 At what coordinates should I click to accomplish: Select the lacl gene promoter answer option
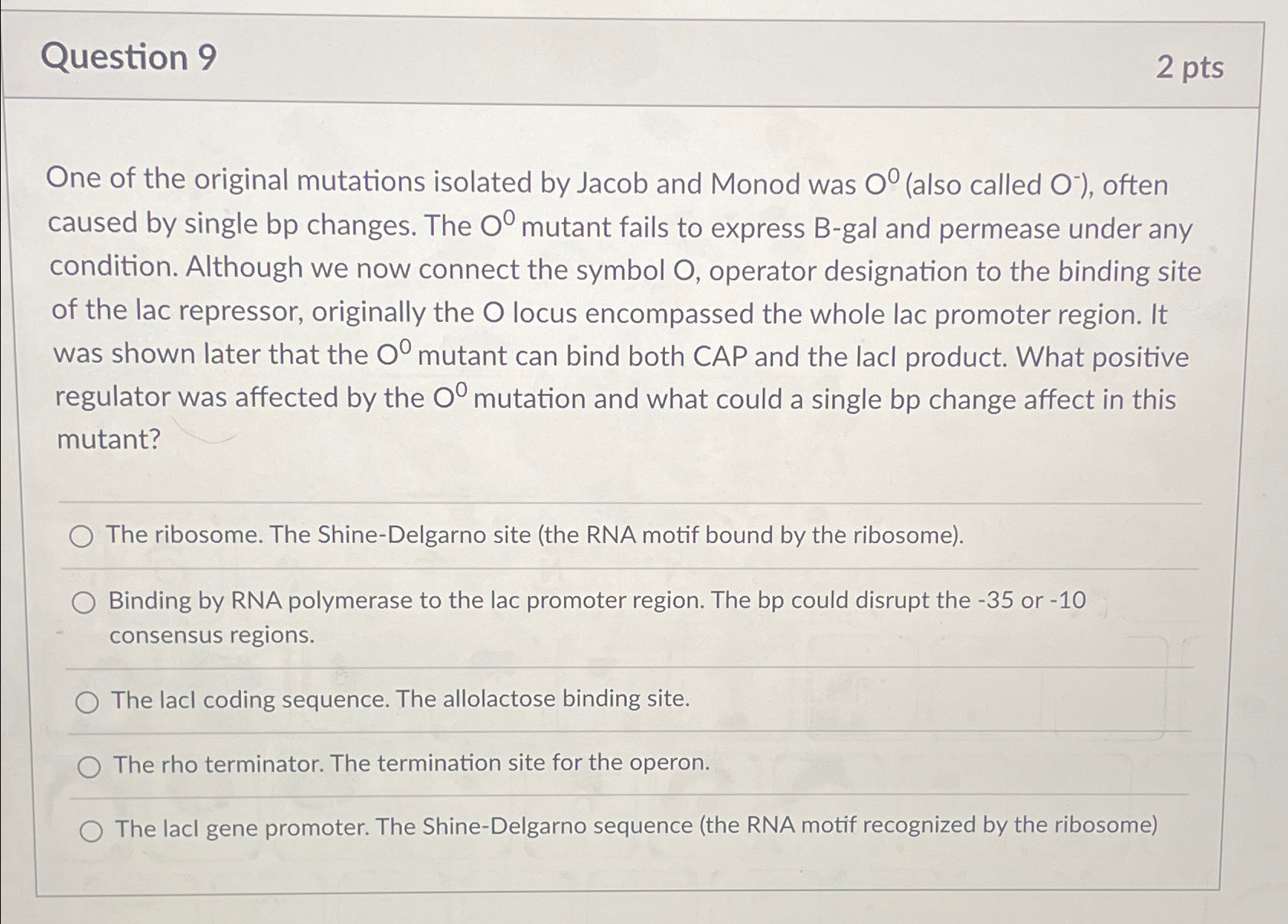point(92,829)
